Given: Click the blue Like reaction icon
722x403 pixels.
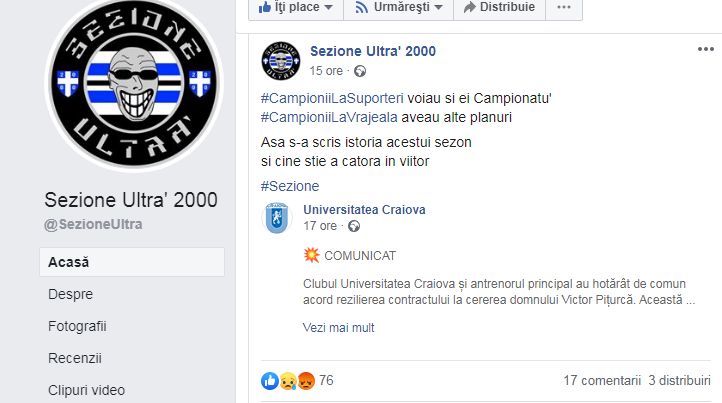Looking at the screenshot, I should pyautogui.click(x=270, y=380).
